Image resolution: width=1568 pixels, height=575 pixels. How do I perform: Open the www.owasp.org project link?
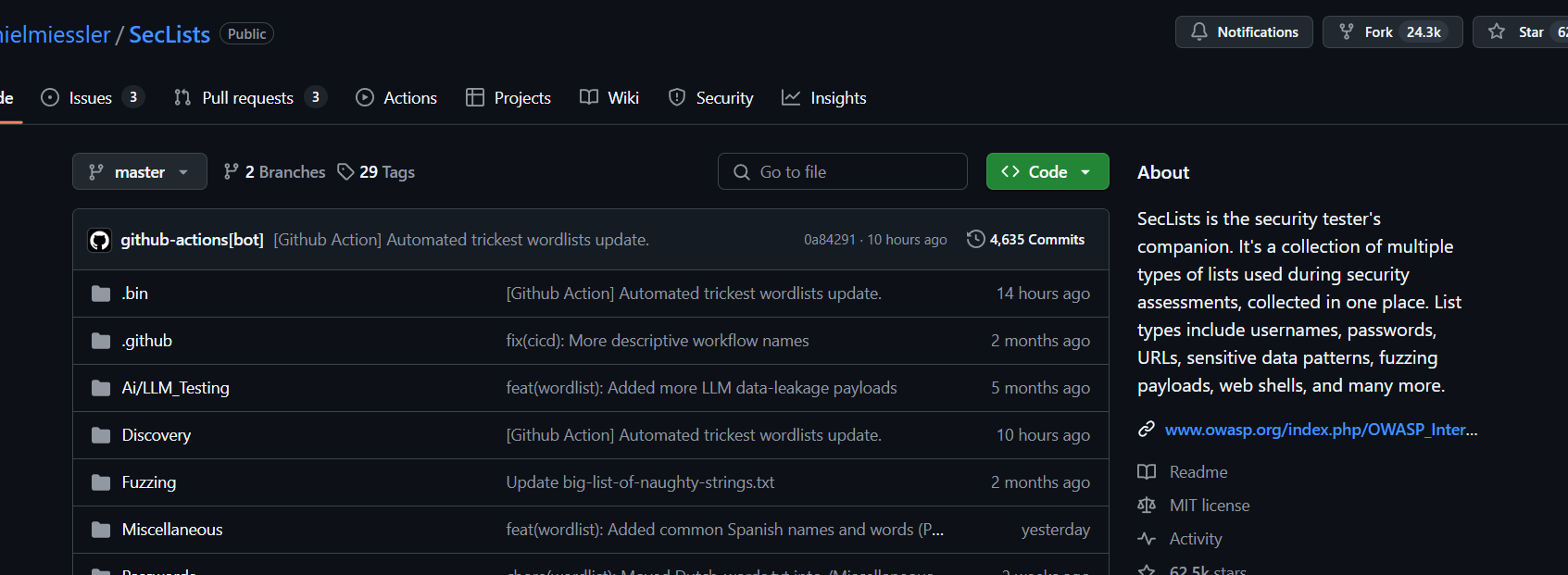(1321, 430)
